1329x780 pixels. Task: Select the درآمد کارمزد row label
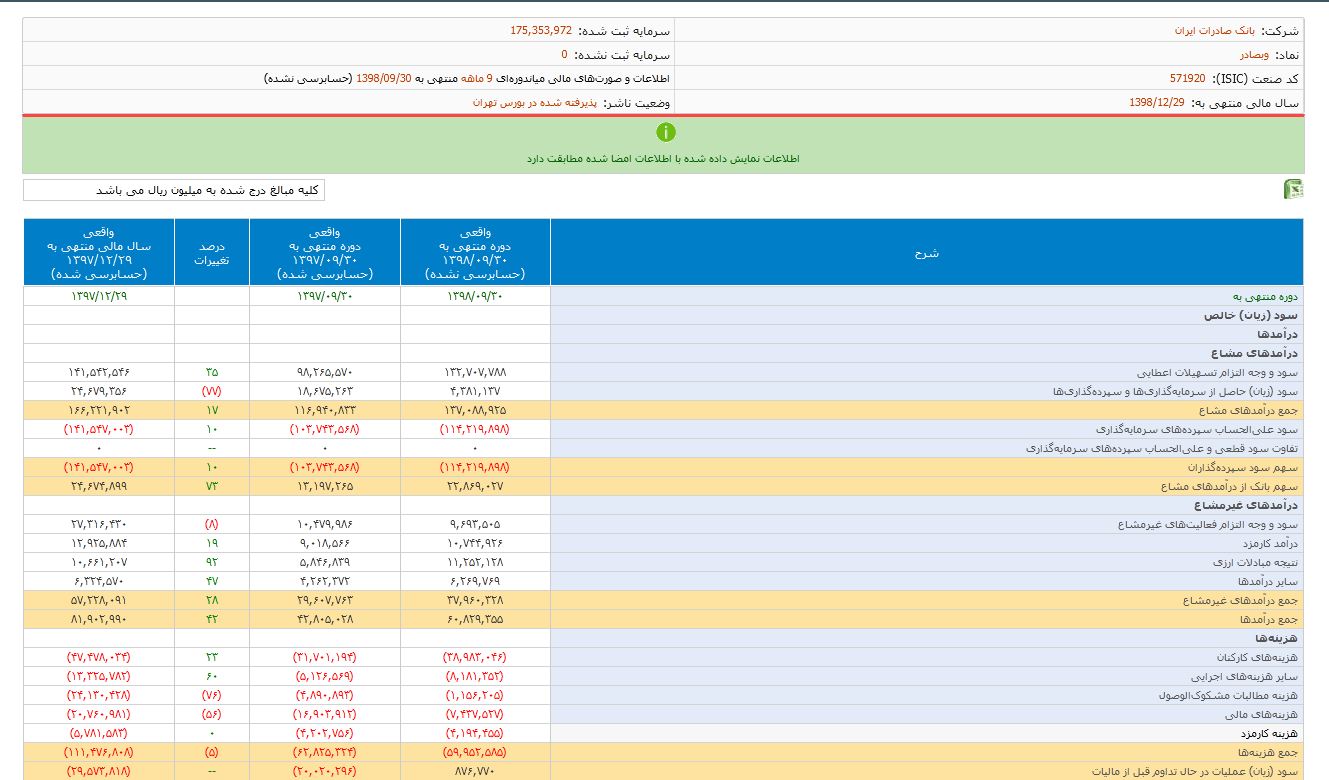(1269, 544)
